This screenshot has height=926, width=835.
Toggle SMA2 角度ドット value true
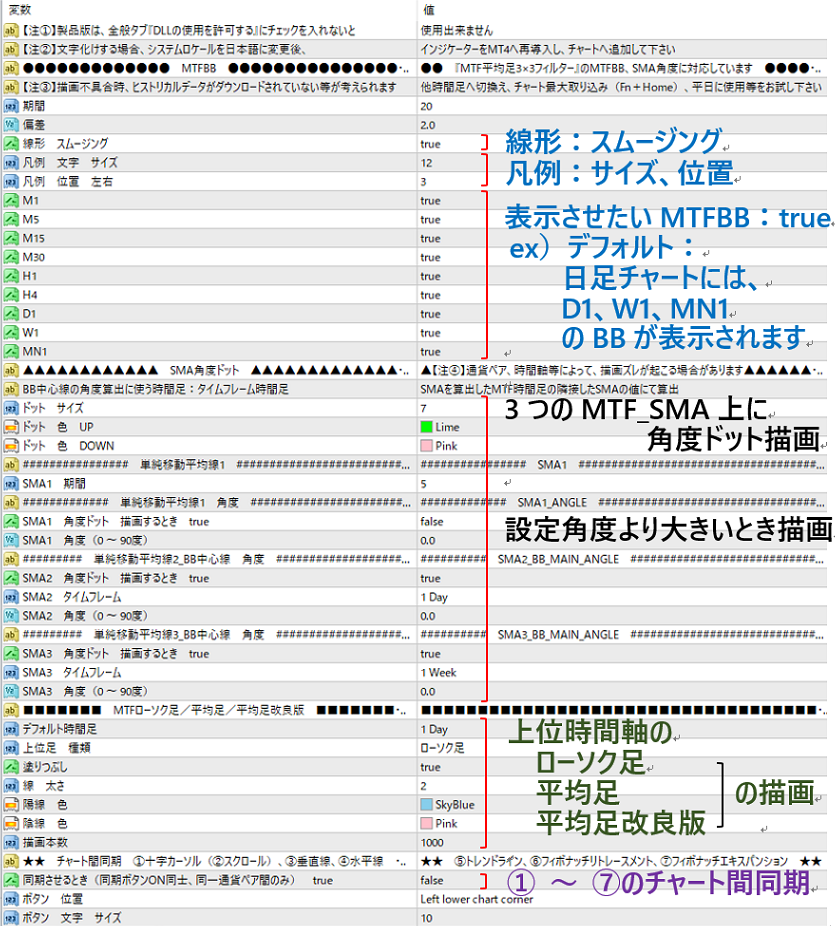430,579
